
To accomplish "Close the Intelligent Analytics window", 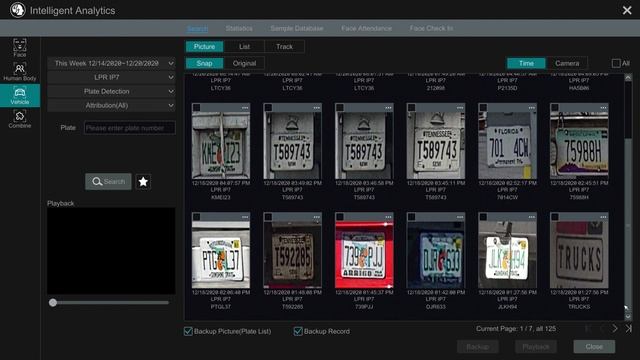I will 627,10.
